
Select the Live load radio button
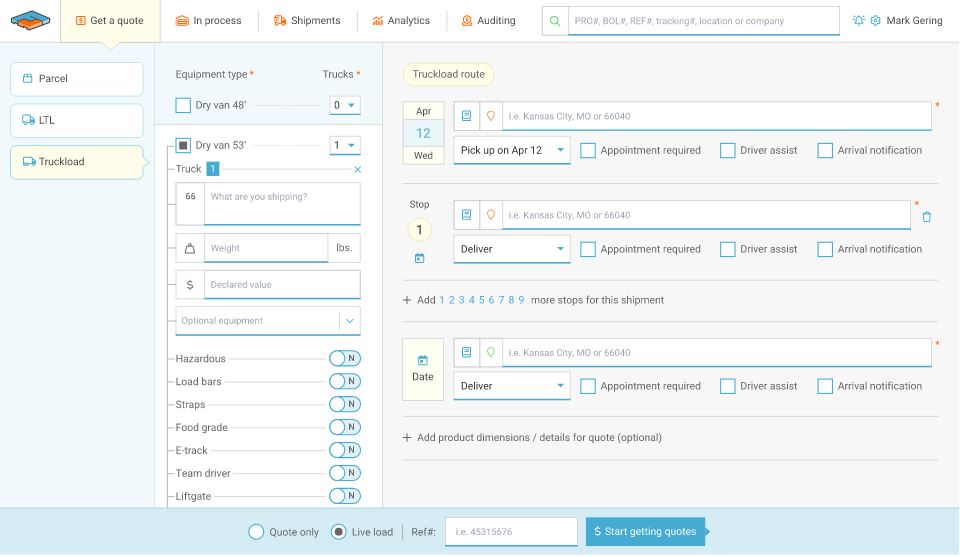coord(338,532)
